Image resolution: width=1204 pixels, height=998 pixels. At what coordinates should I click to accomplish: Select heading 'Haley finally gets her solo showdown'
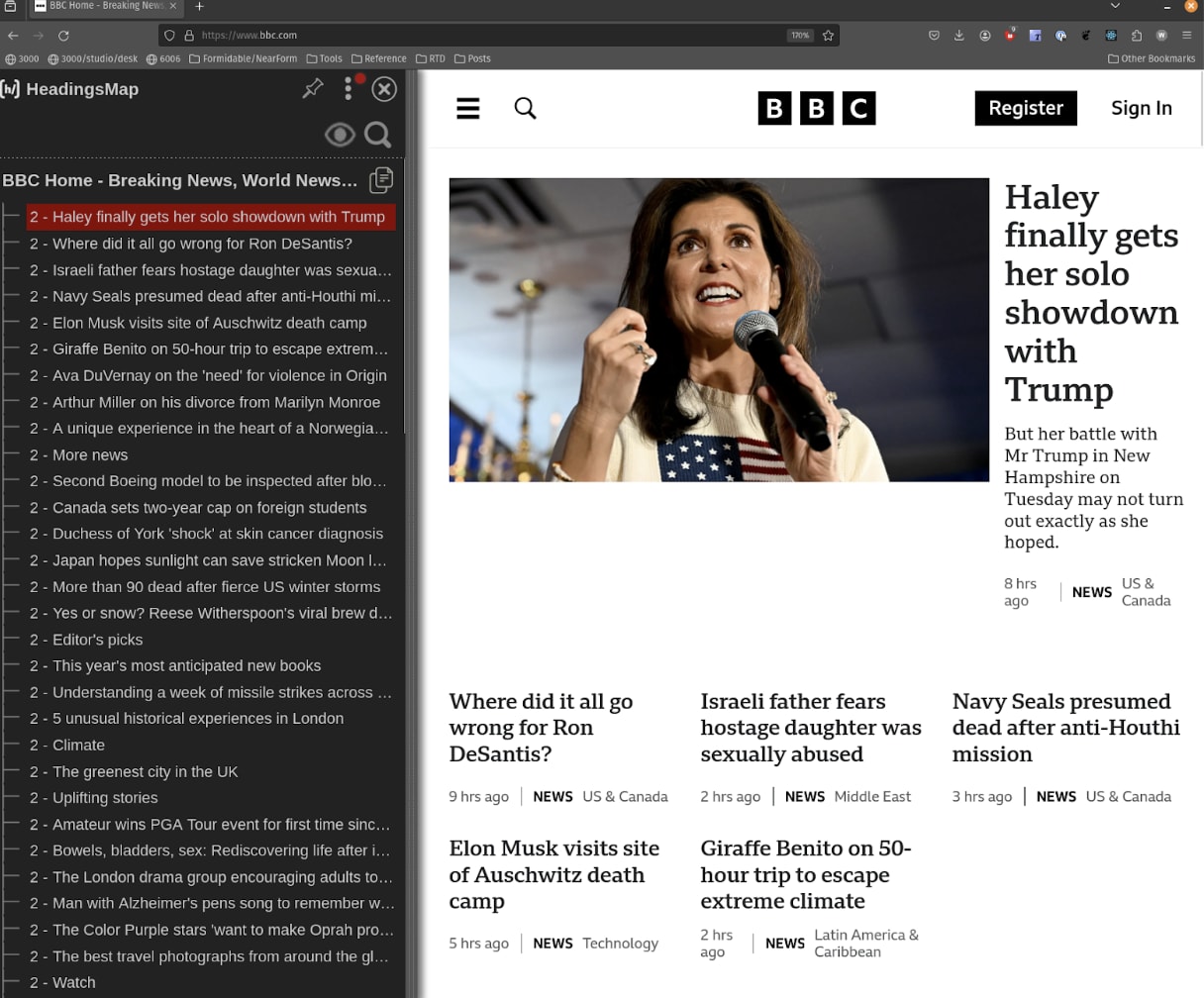coord(211,217)
